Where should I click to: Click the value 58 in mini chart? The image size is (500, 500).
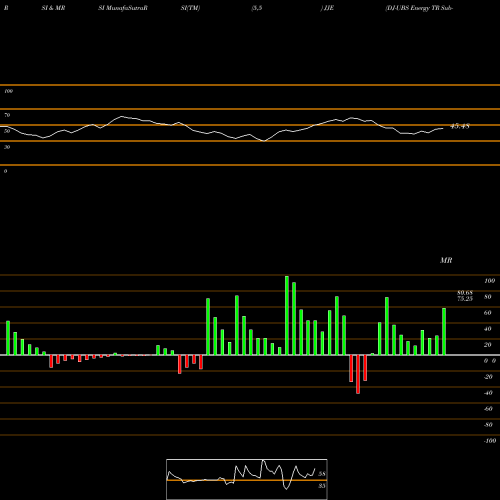point(322,474)
